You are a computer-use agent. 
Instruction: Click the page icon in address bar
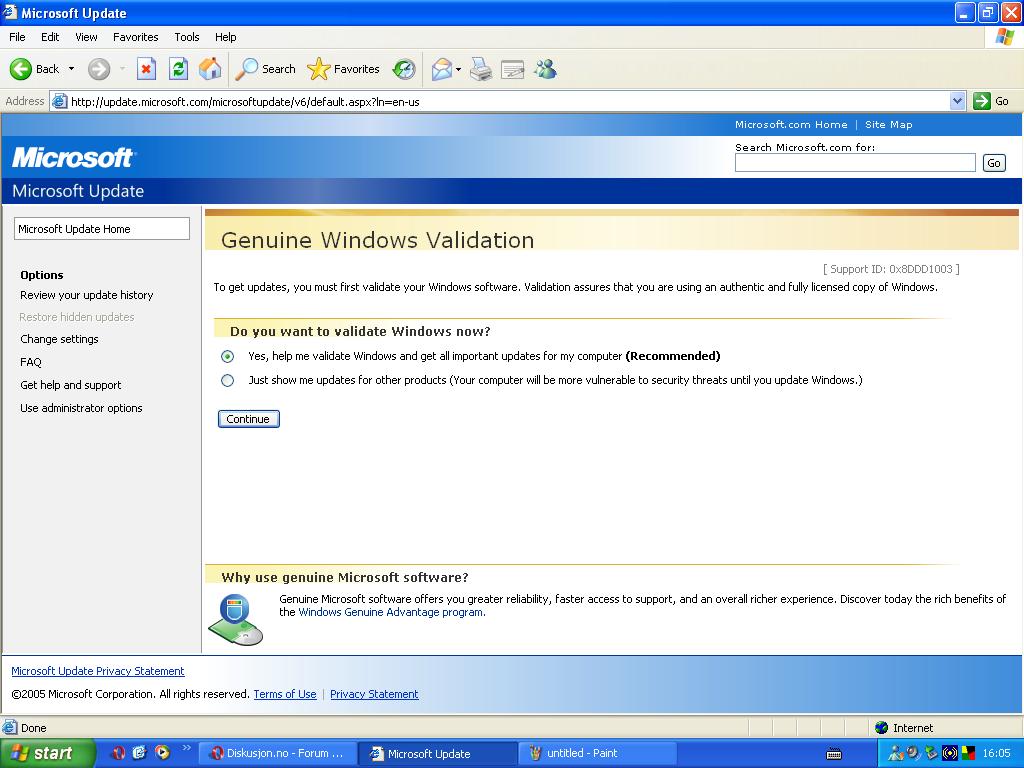[x=59, y=101]
